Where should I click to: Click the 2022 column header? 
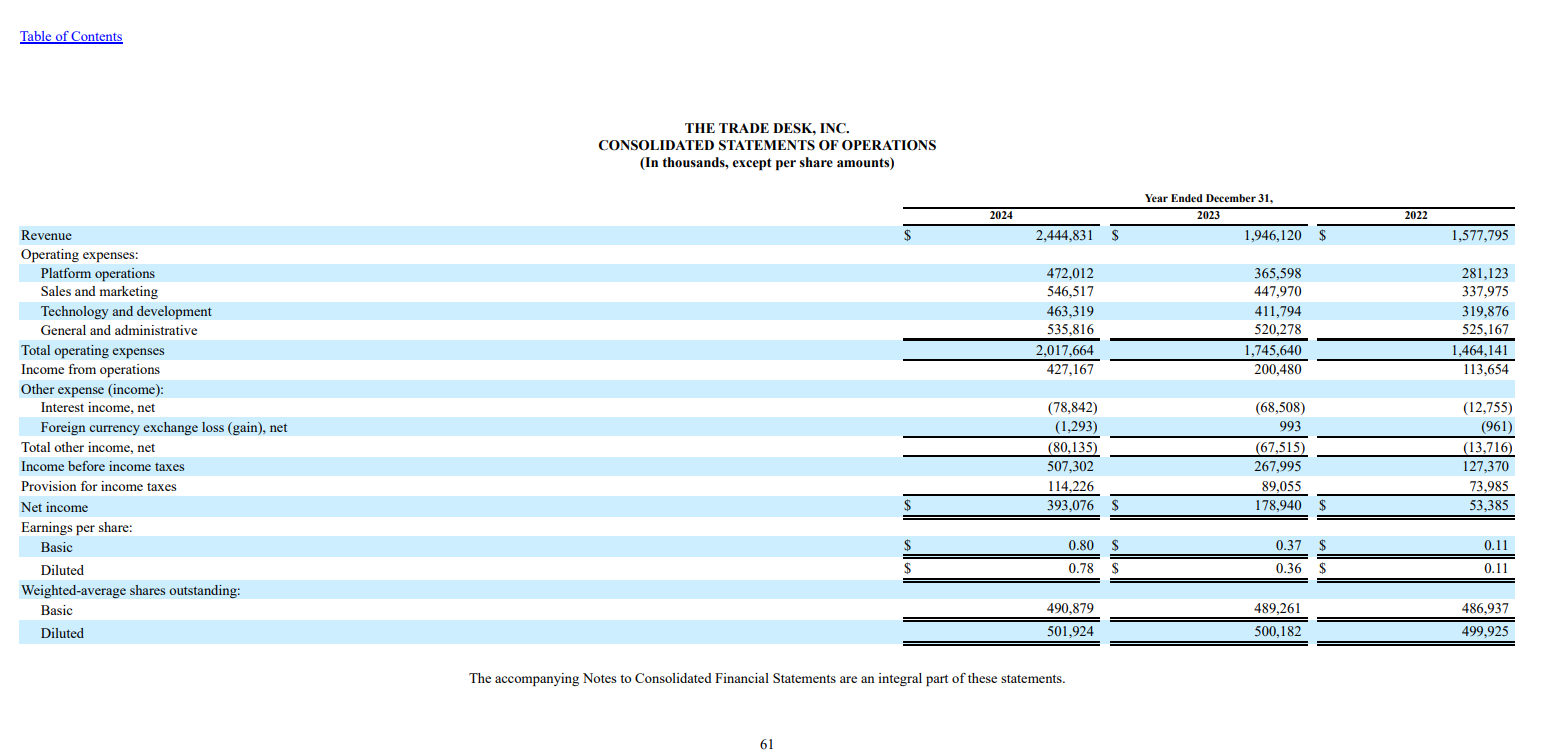pos(1416,216)
